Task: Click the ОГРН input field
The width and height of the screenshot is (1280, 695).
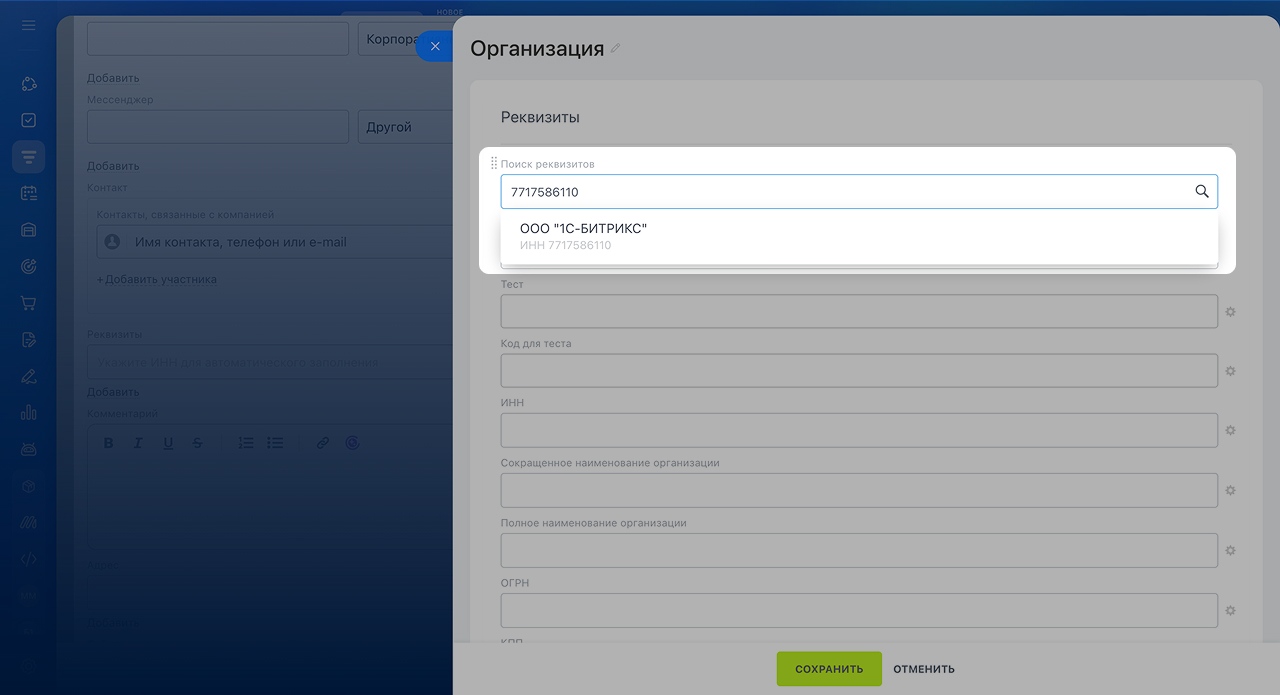Action: 859,610
